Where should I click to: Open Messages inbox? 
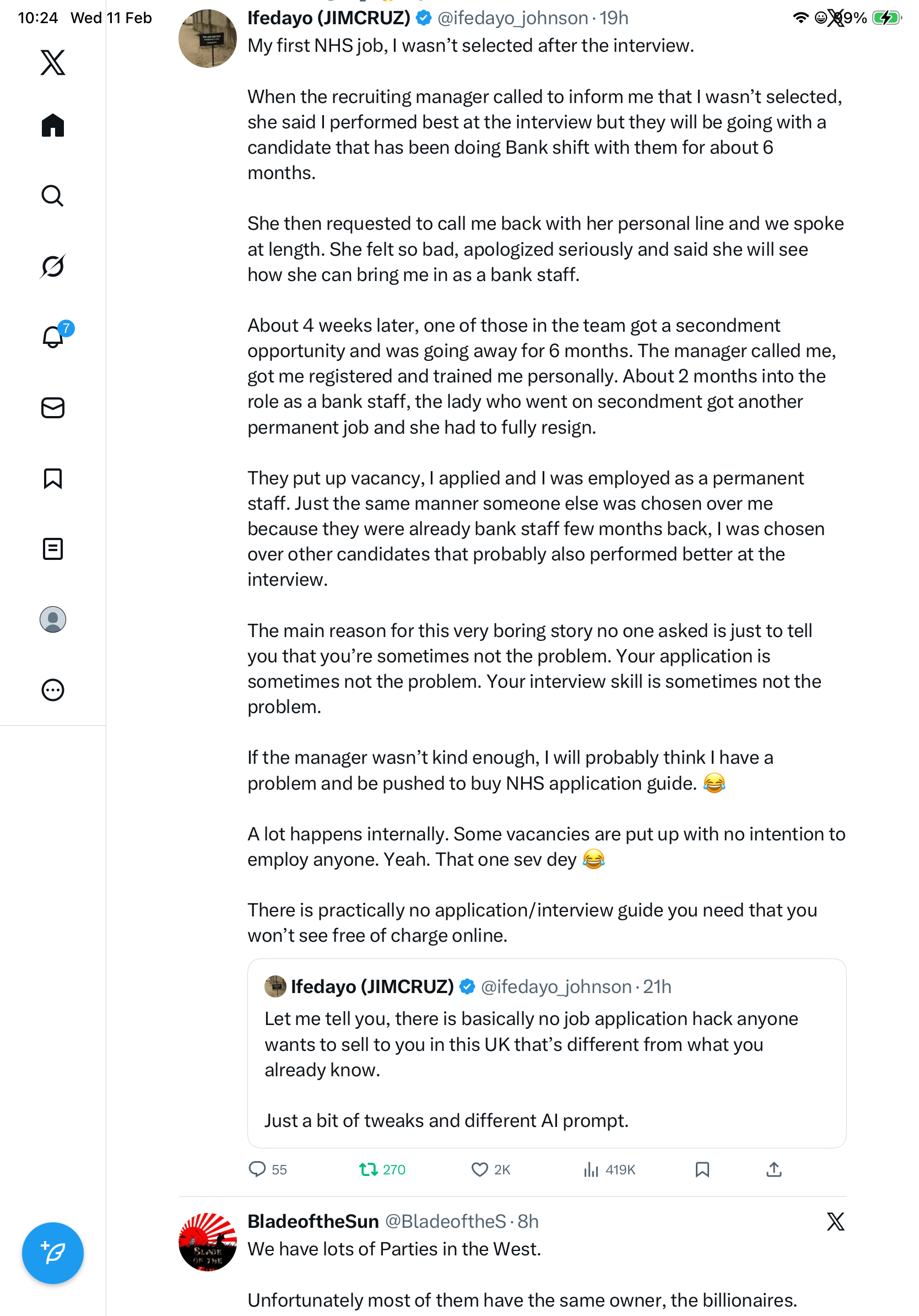tap(53, 408)
